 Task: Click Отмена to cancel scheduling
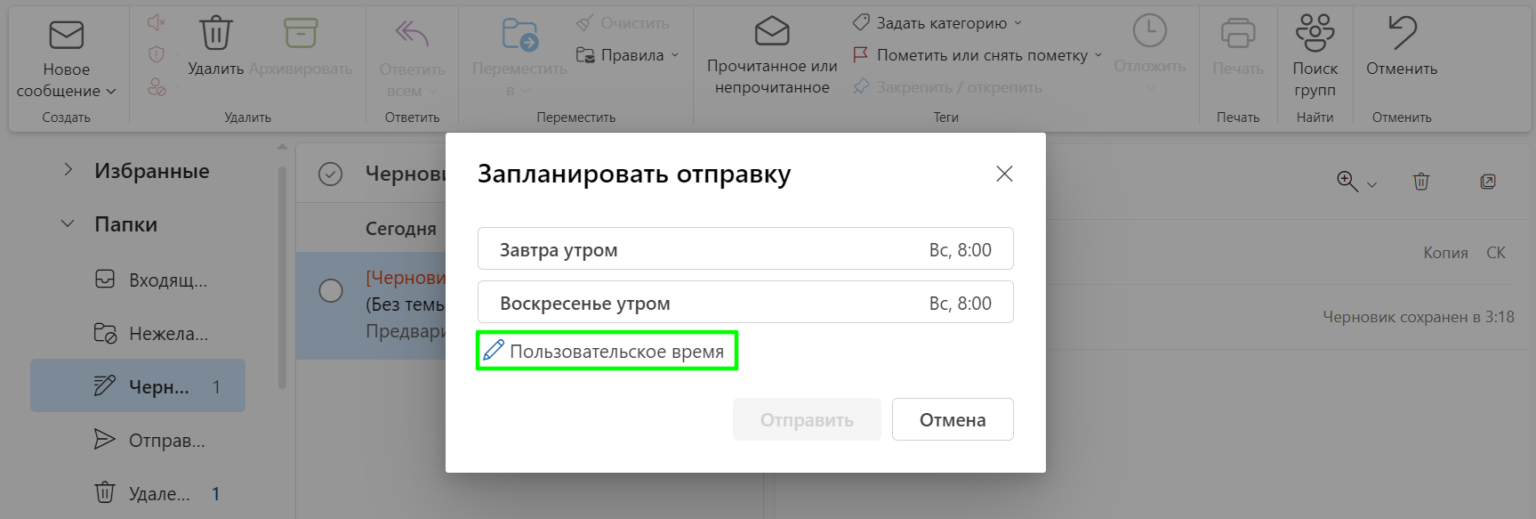tap(953, 419)
